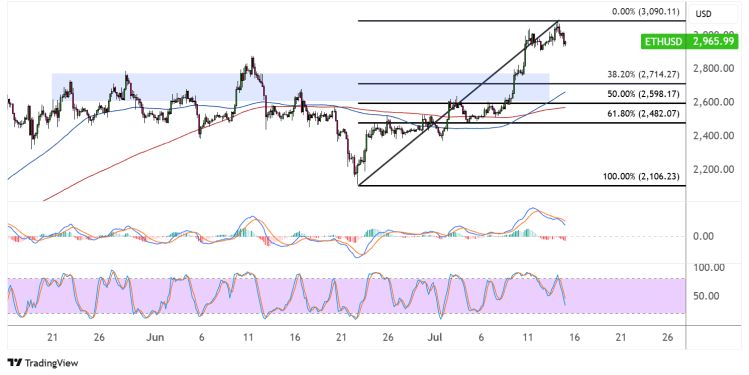Click the 2,800.00 price axis value
Image resolution: width=749 pixels, height=375 pixels.
click(x=713, y=68)
